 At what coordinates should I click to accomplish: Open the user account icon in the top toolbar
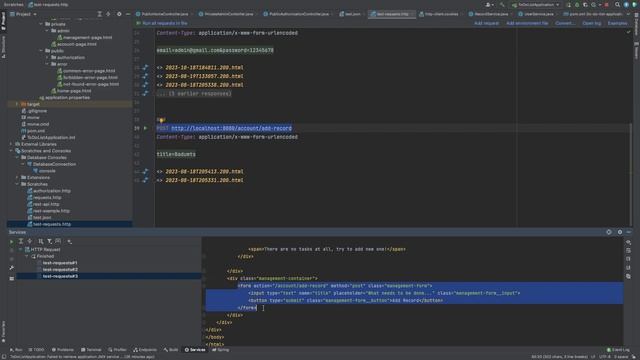pos(489,5)
